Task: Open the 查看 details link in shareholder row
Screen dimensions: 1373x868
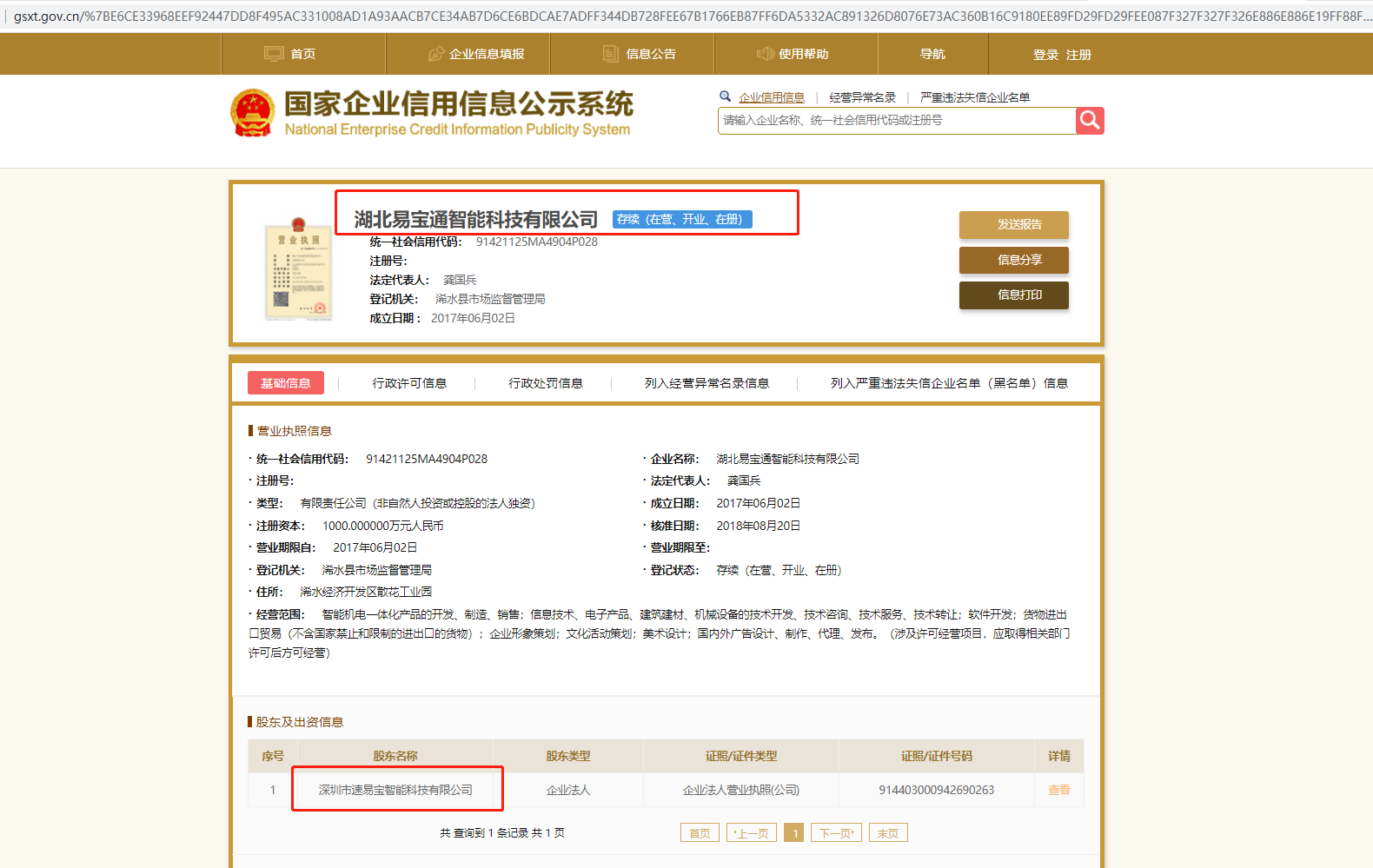Action: pyautogui.click(x=1059, y=790)
